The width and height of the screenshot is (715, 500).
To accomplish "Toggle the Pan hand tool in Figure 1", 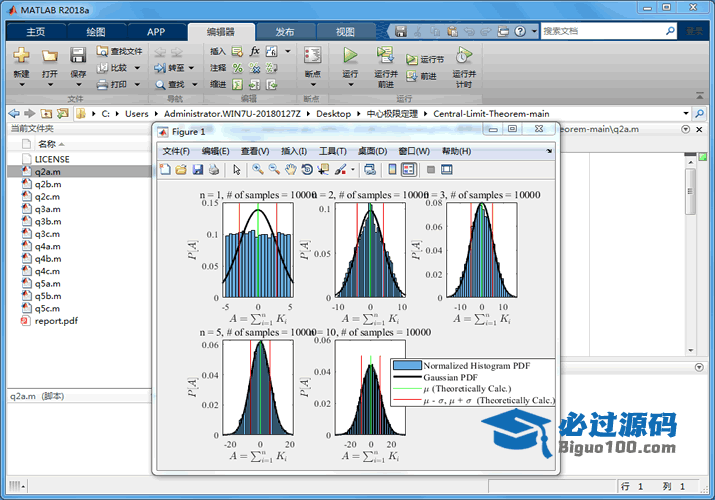I will coord(290,170).
